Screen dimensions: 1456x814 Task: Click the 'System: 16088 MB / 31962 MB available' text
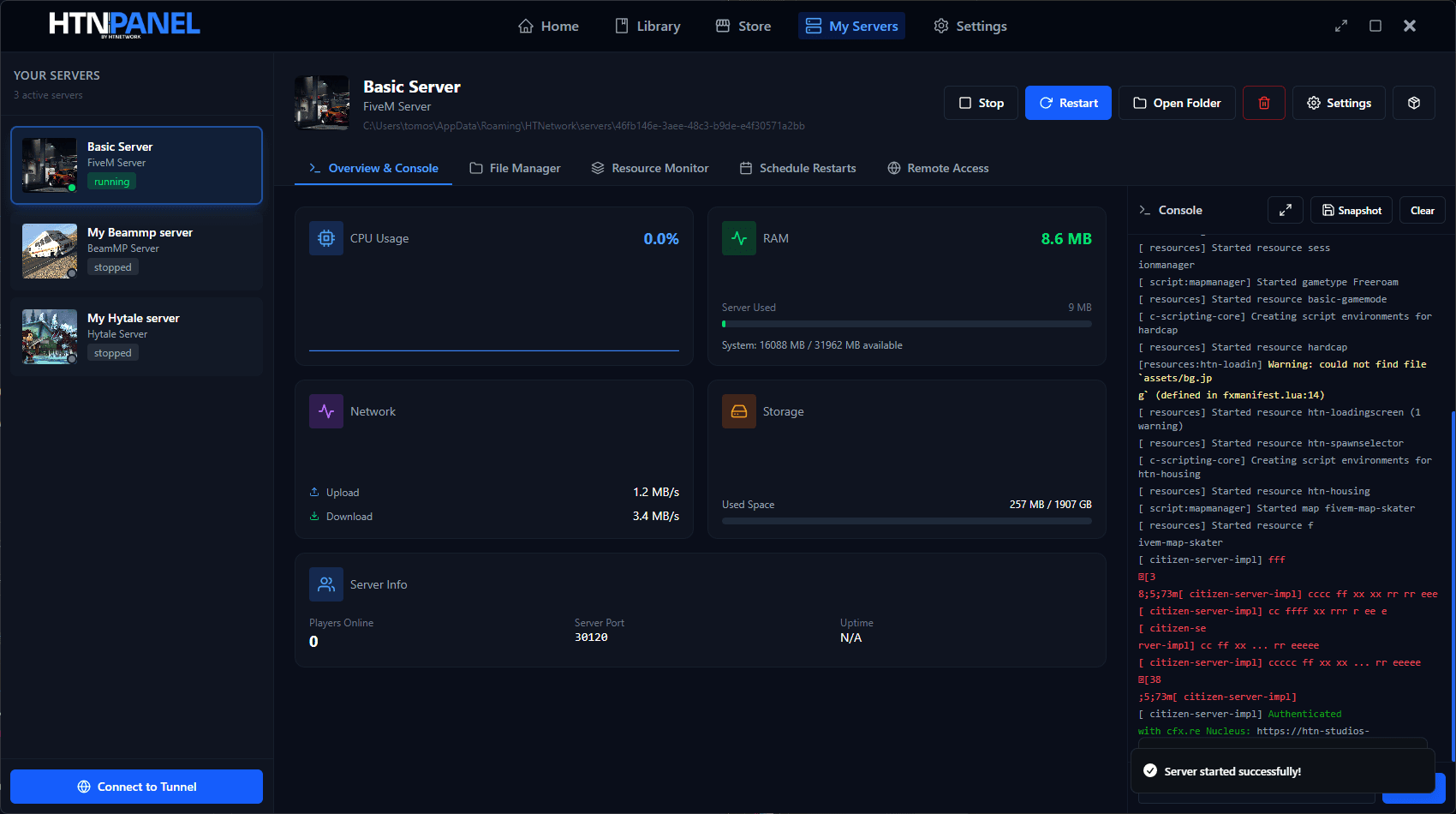pyautogui.click(x=812, y=345)
